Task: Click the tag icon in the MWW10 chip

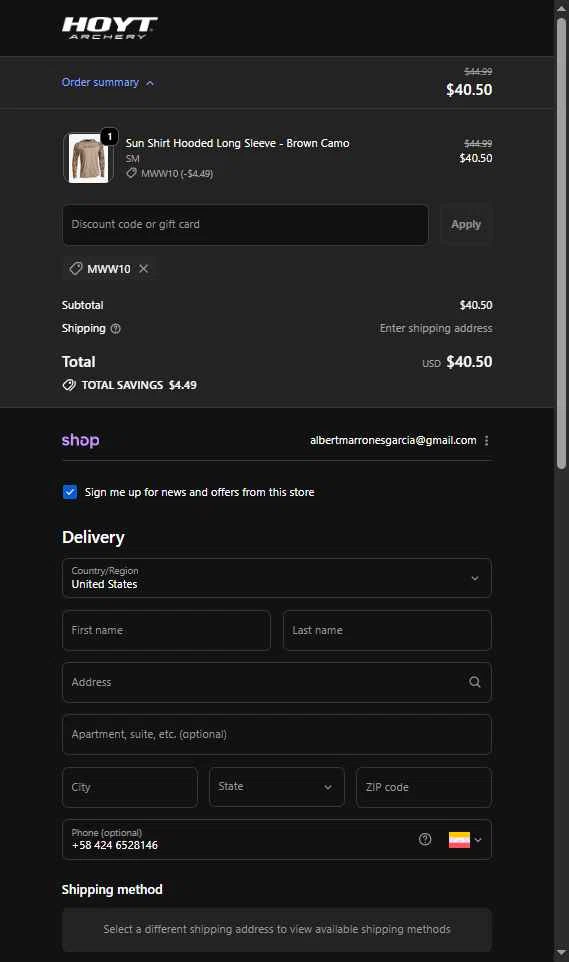Action: pos(75,269)
